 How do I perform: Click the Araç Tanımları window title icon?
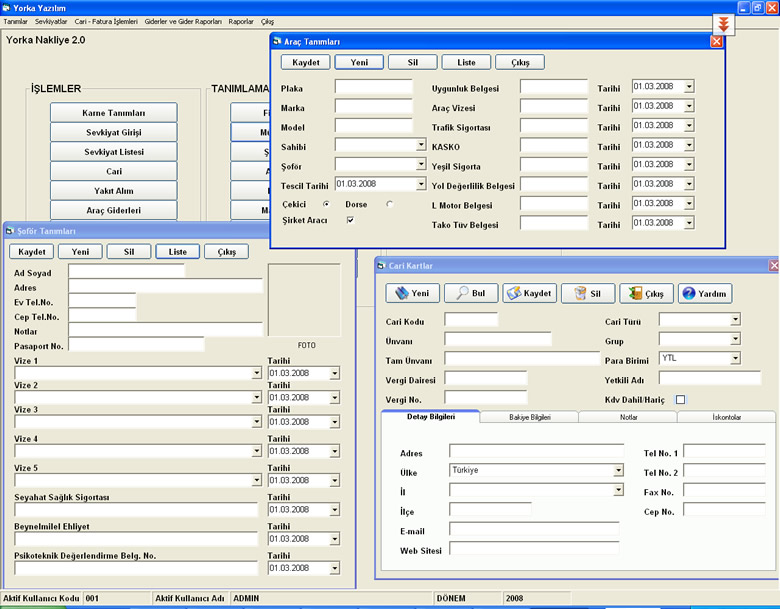278,41
